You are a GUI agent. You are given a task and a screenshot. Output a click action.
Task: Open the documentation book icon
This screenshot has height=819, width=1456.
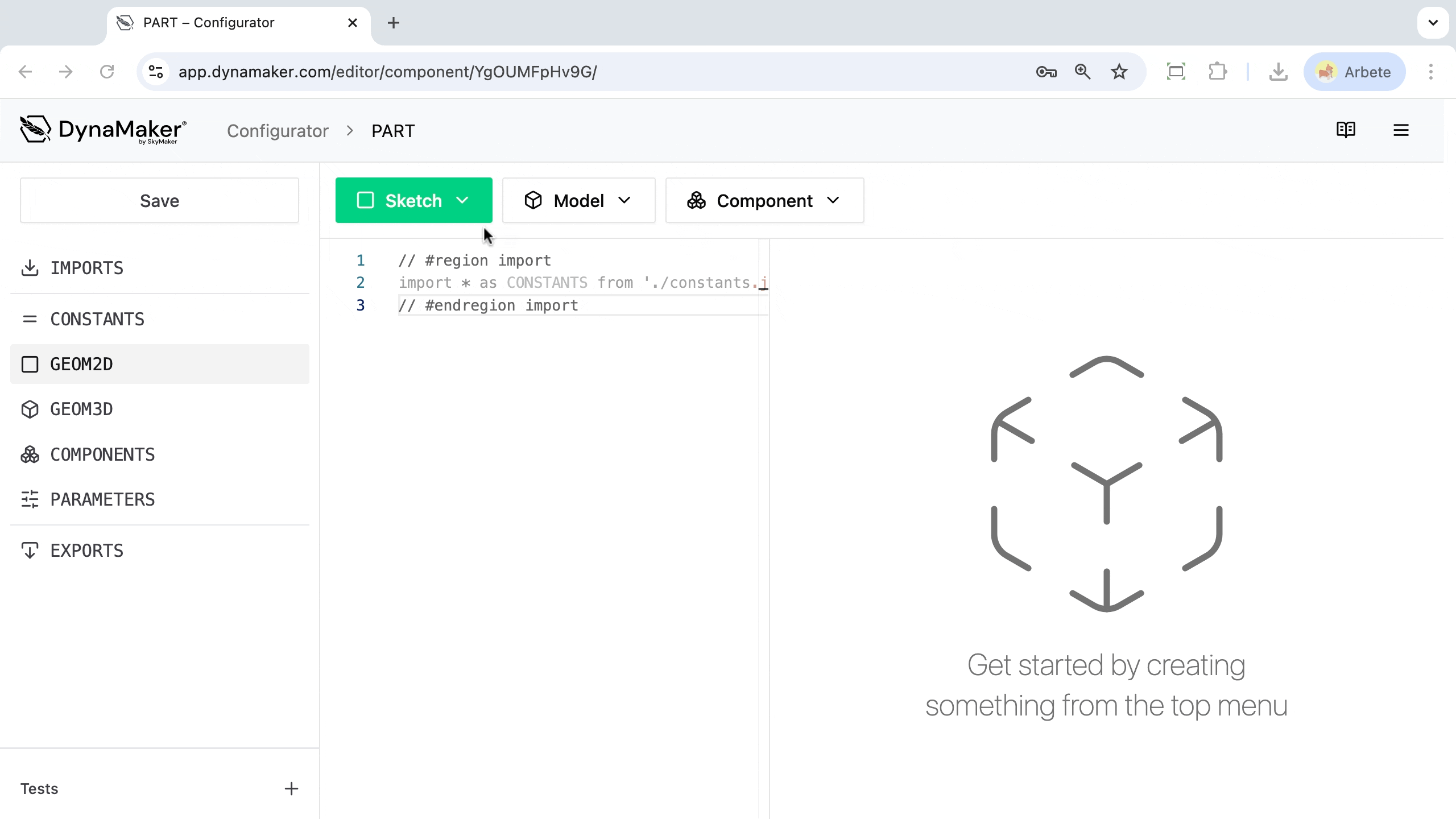coord(1346,130)
